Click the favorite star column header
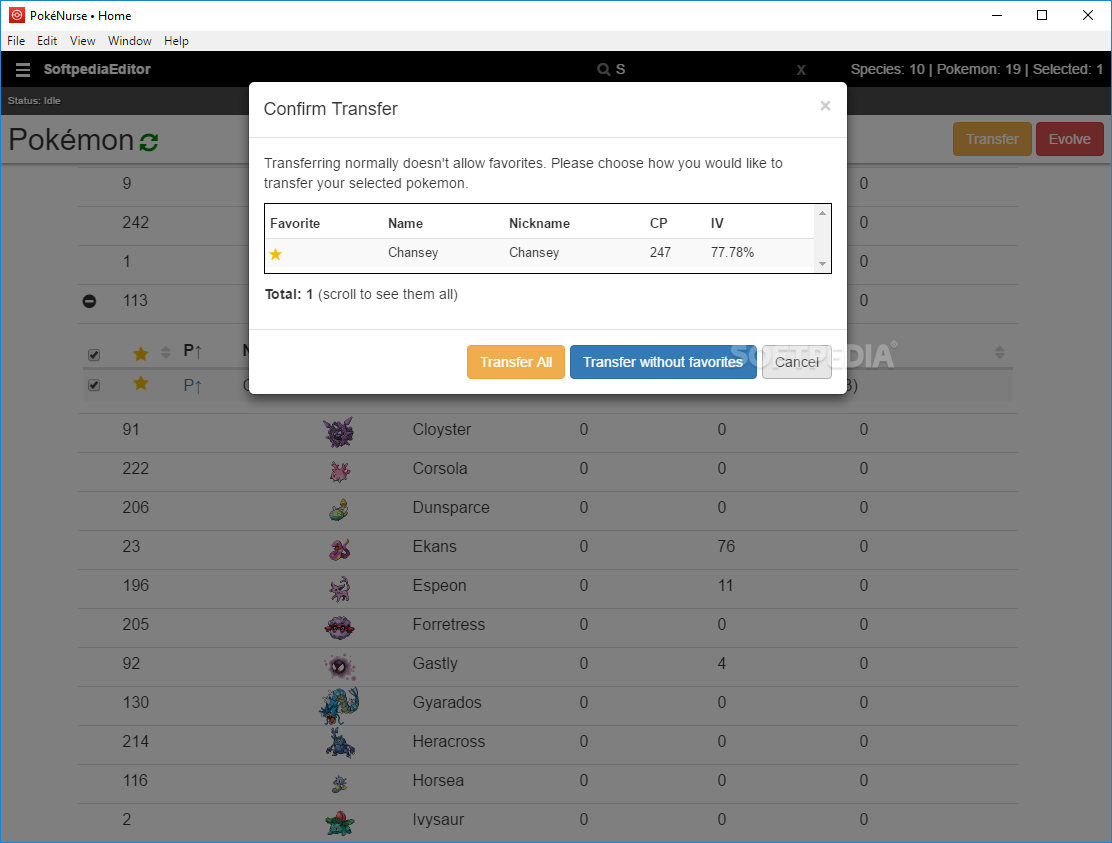This screenshot has width=1112, height=843. pos(141,353)
